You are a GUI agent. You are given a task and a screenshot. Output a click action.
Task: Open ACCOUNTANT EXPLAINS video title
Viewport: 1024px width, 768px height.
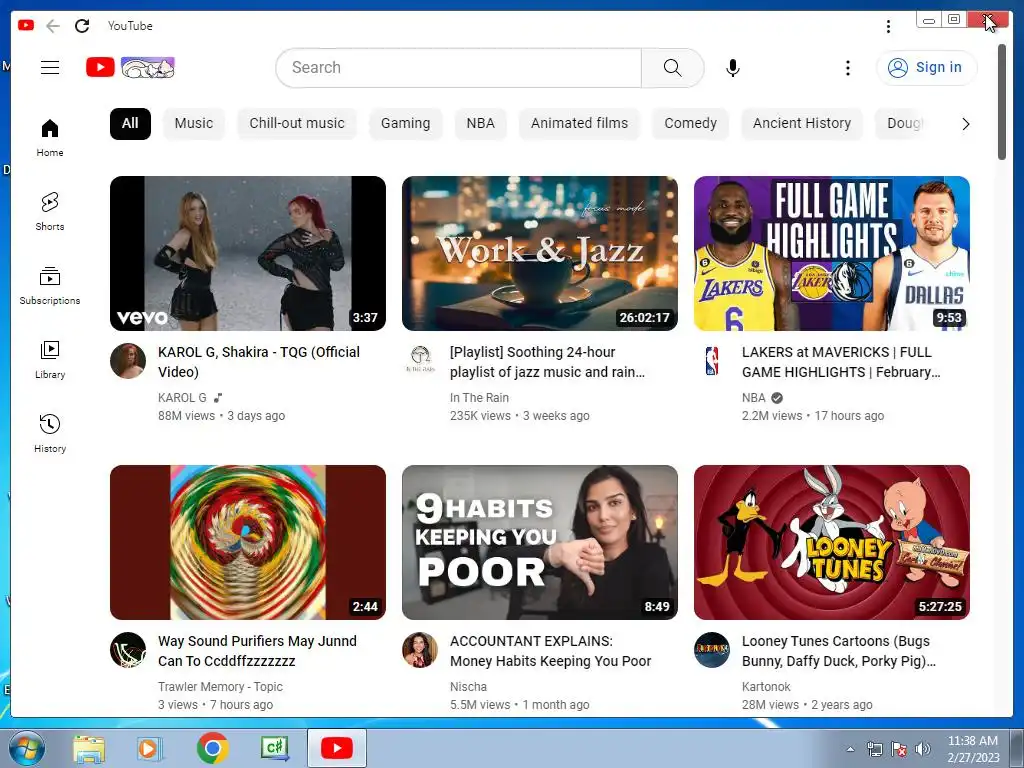pos(551,651)
